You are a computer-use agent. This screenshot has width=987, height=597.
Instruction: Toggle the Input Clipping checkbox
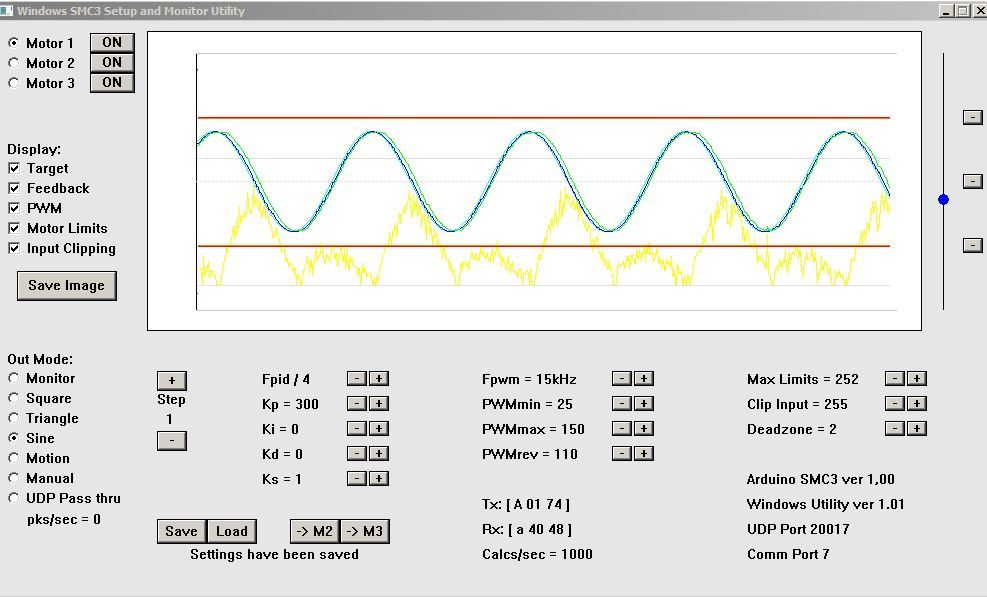pyautogui.click(x=14, y=249)
